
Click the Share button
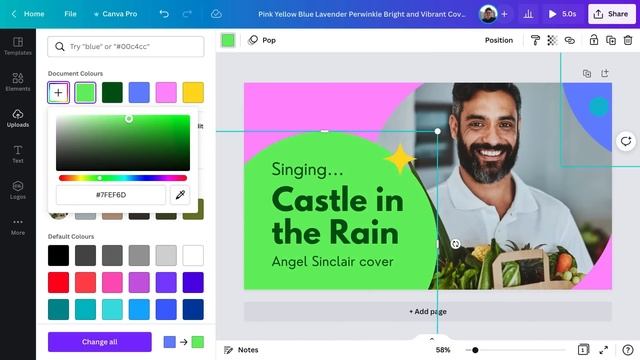pos(611,14)
